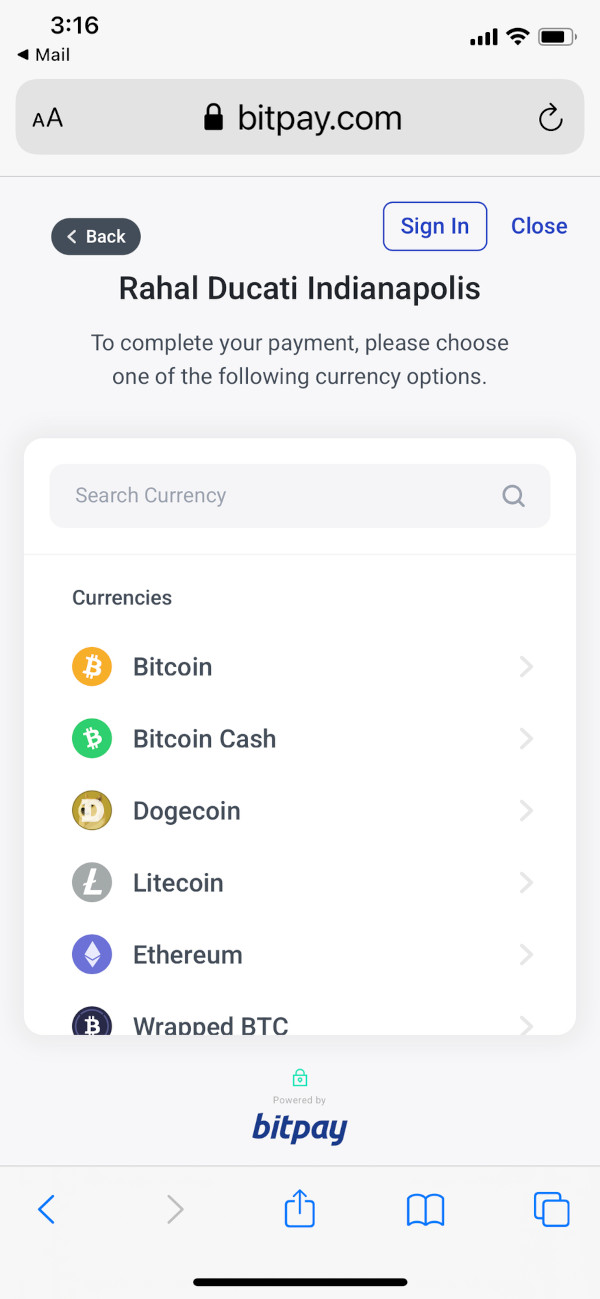Tap the search magnifier icon
This screenshot has width=600, height=1299.
pos(513,495)
